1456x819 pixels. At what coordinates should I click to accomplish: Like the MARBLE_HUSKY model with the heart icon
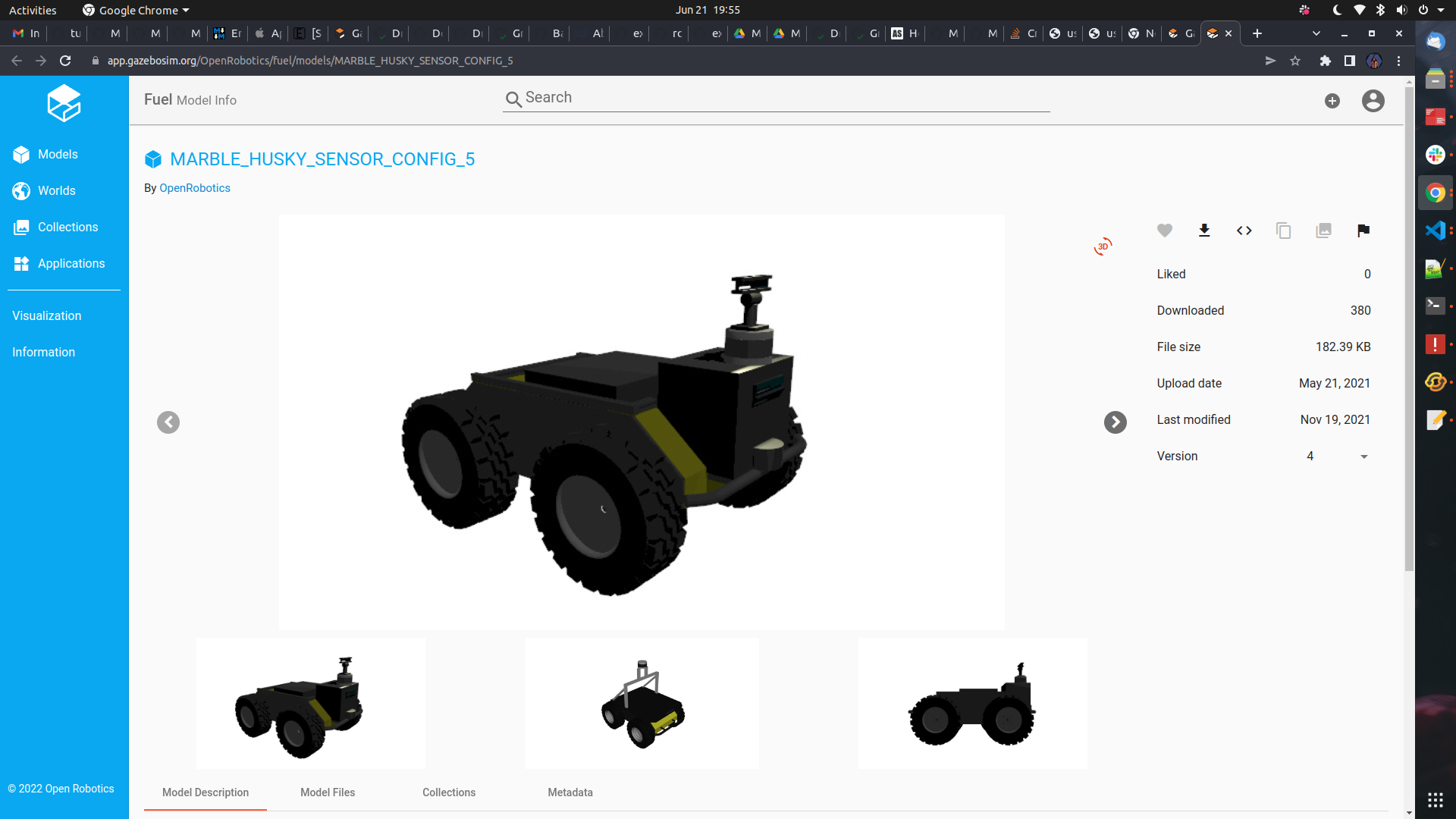pyautogui.click(x=1165, y=231)
